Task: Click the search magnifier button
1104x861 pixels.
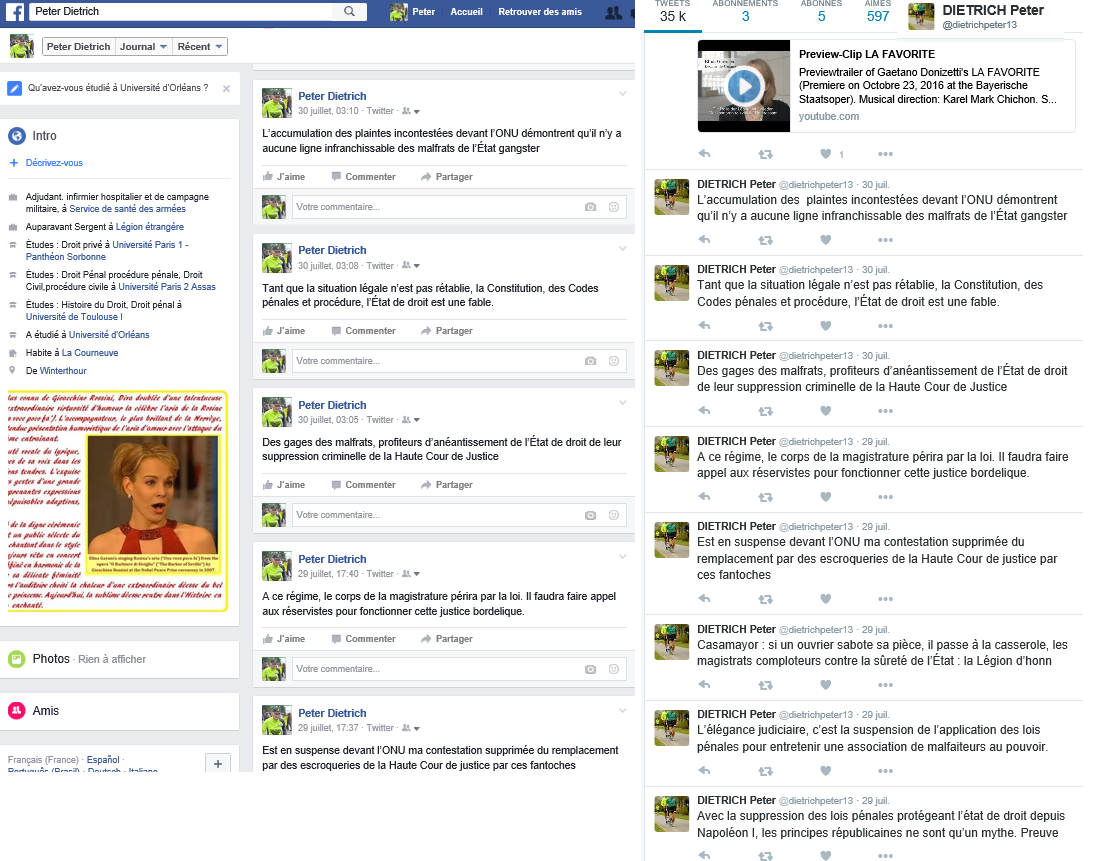Action: [x=349, y=12]
